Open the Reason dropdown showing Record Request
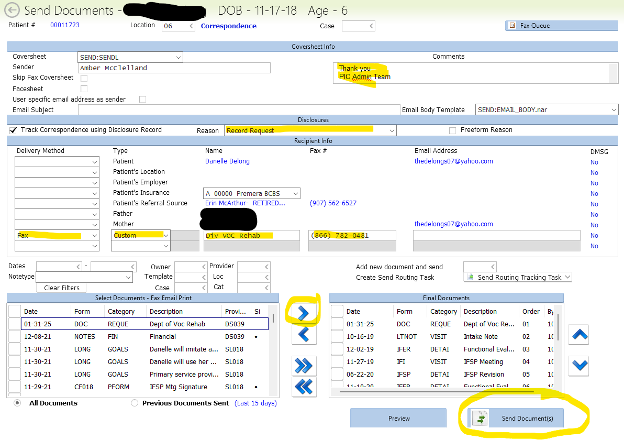 tap(390, 130)
